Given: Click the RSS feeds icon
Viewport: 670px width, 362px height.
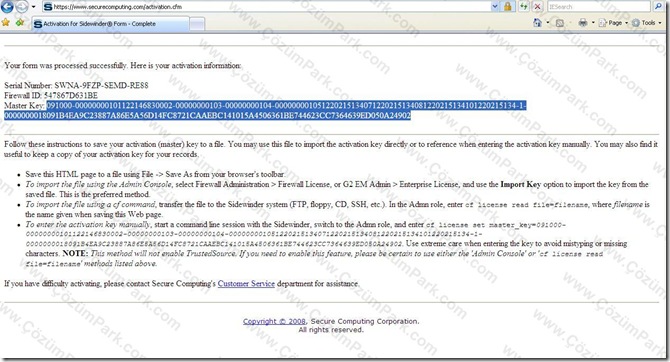Looking at the screenshot, I should click(559, 23).
